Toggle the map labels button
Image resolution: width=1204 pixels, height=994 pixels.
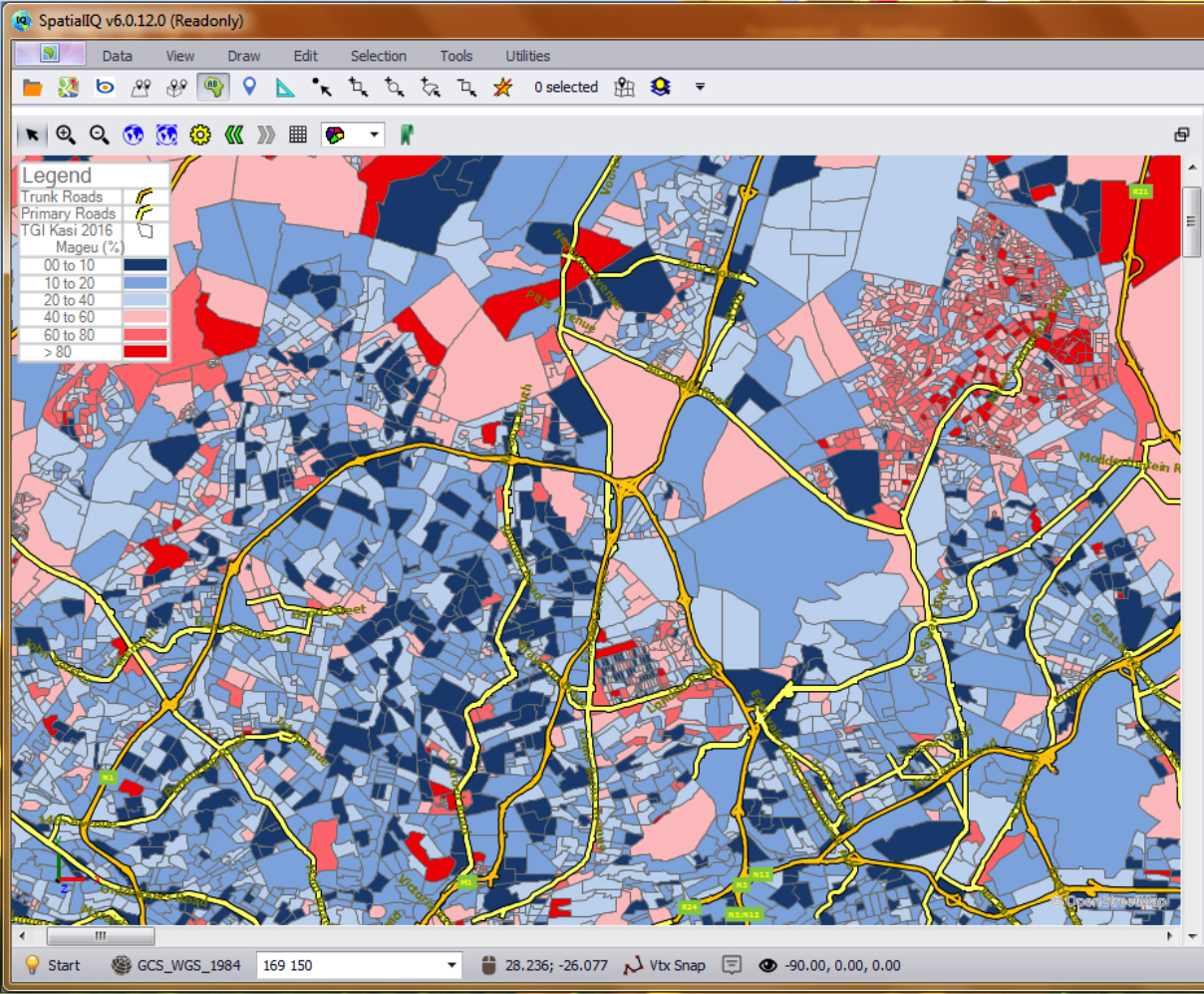(213, 88)
